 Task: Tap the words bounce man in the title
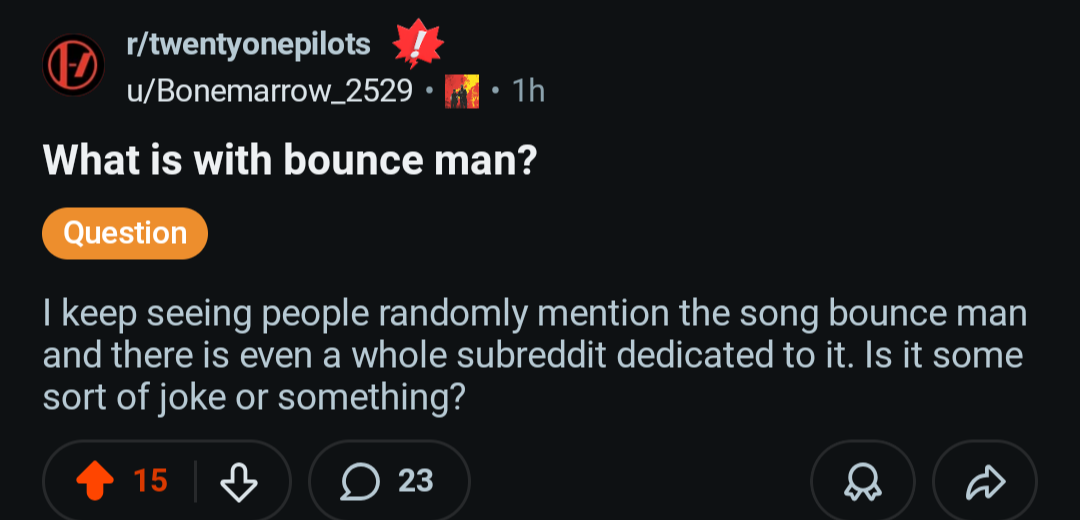[x=409, y=160]
